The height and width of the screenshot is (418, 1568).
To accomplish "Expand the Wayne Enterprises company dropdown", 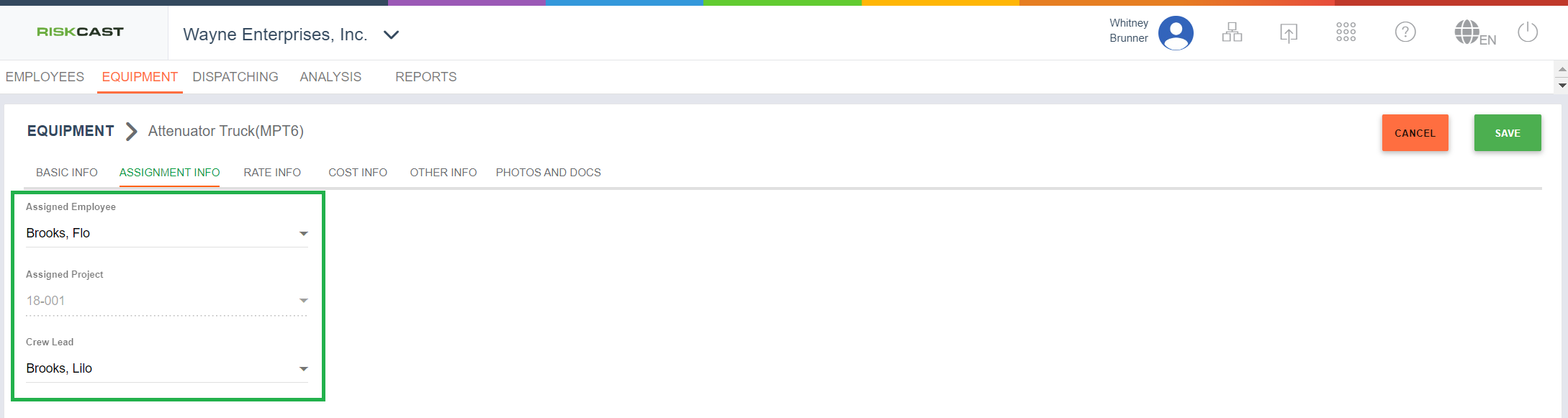I will click(x=391, y=35).
